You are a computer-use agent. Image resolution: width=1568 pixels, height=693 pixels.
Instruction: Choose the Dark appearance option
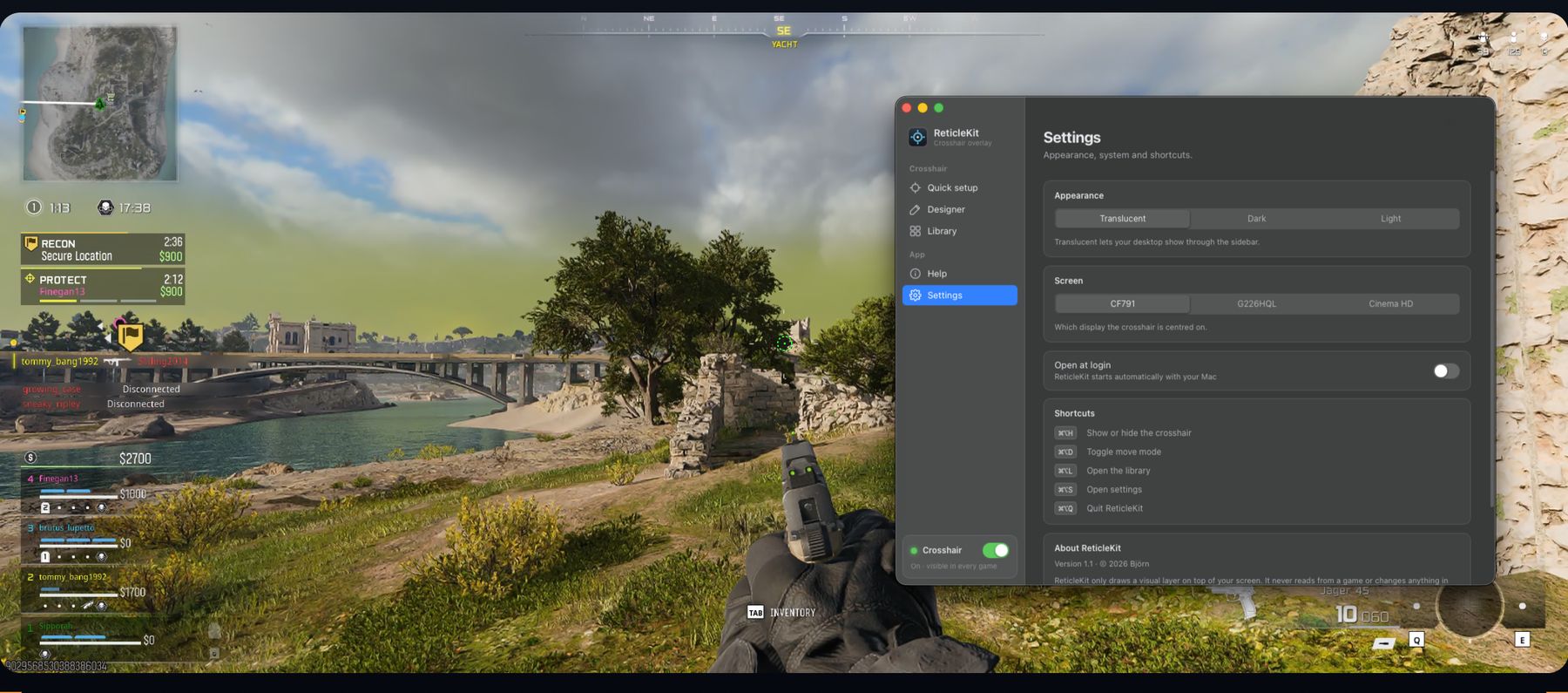(x=1256, y=219)
